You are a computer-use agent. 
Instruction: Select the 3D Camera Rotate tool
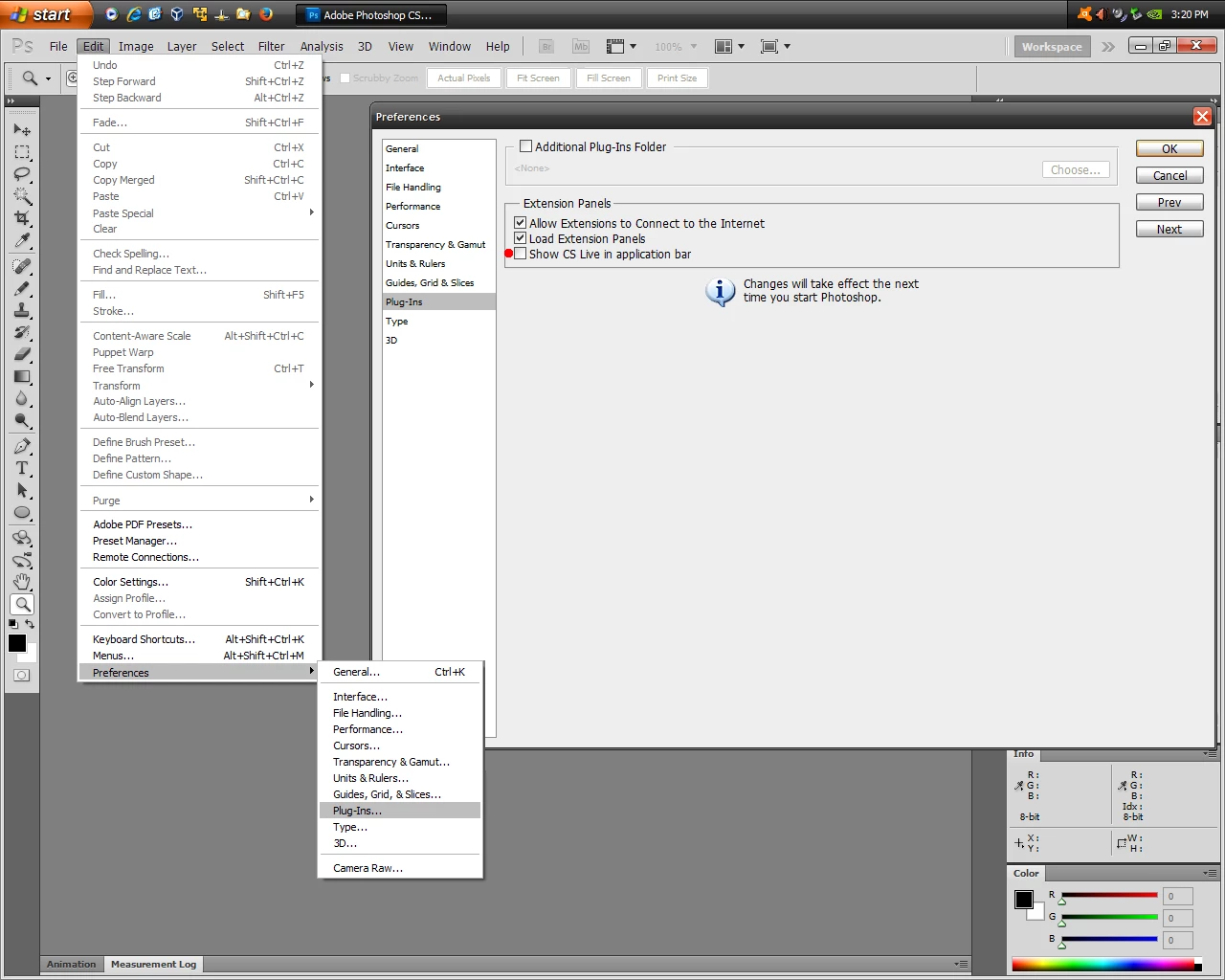pyautogui.click(x=22, y=560)
